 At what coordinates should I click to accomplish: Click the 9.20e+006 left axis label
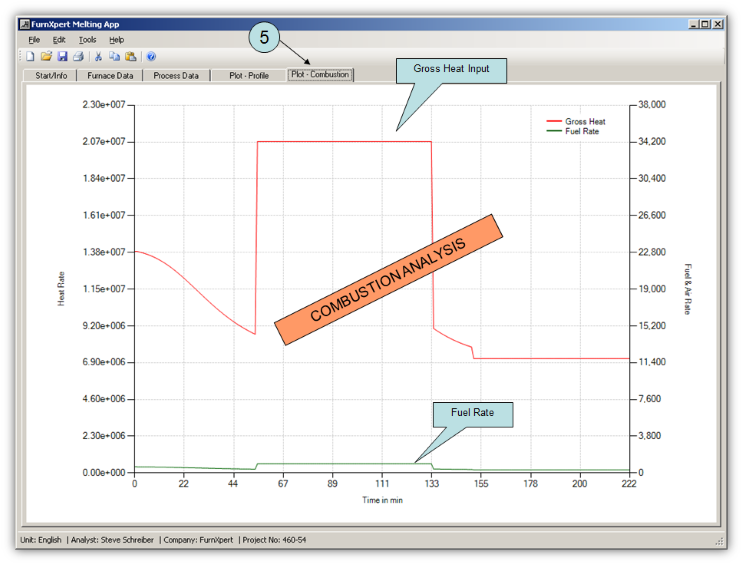point(104,326)
